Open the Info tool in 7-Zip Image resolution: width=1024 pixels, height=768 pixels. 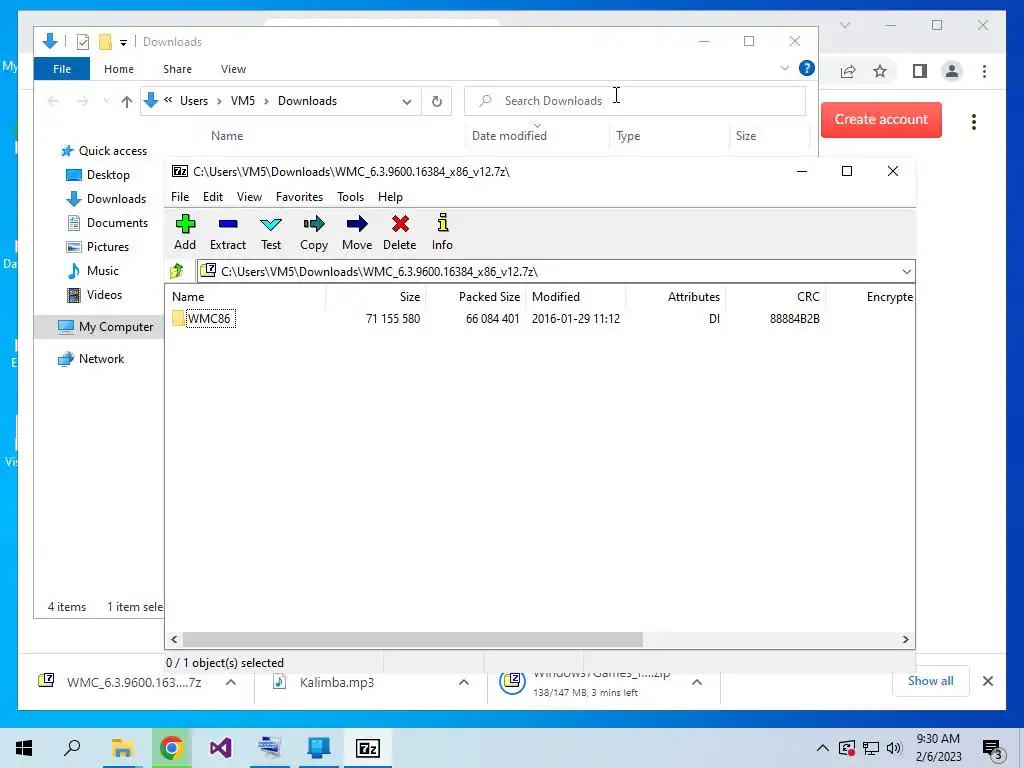coord(442,233)
